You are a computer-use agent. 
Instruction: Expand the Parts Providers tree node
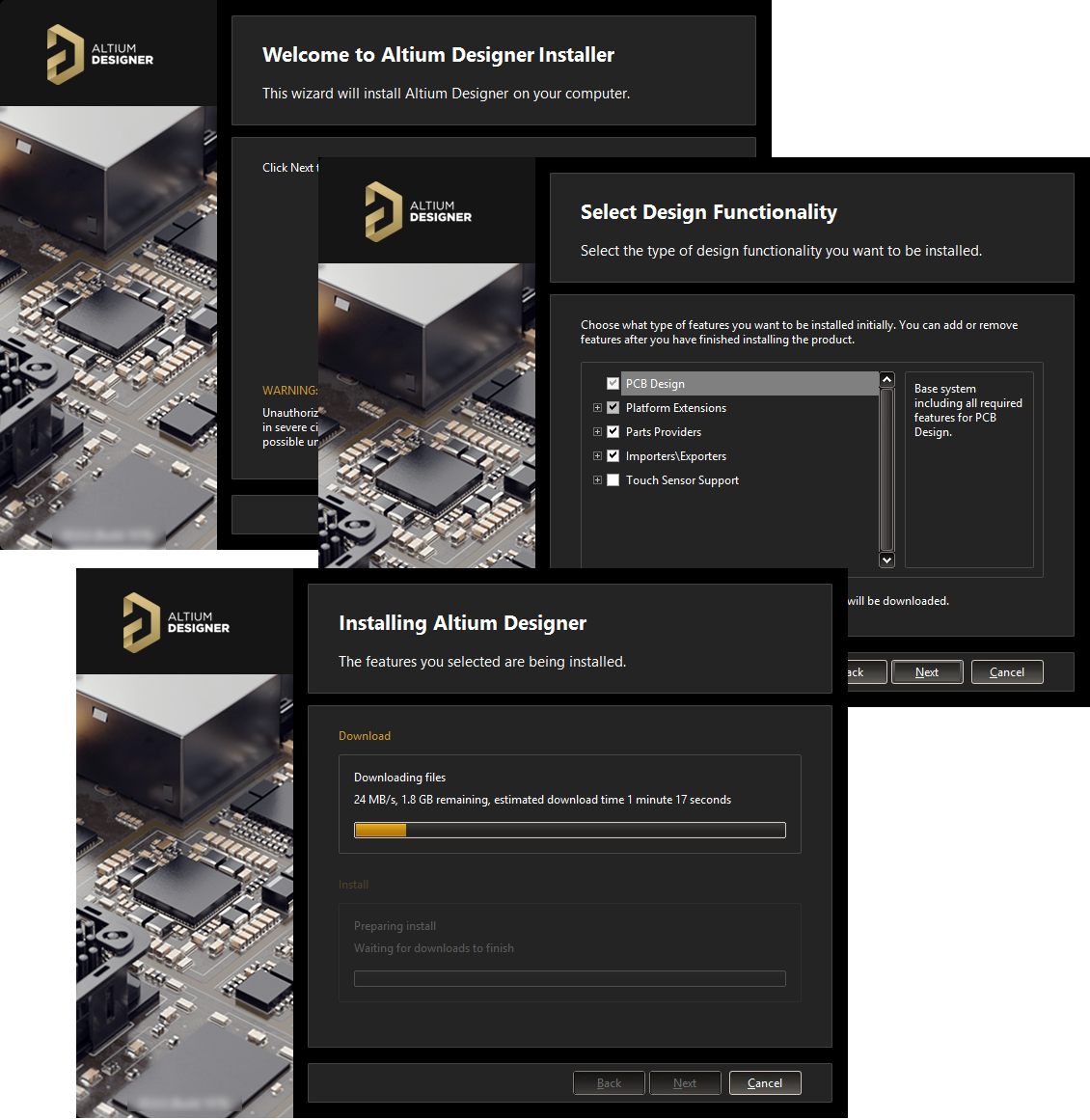(597, 432)
